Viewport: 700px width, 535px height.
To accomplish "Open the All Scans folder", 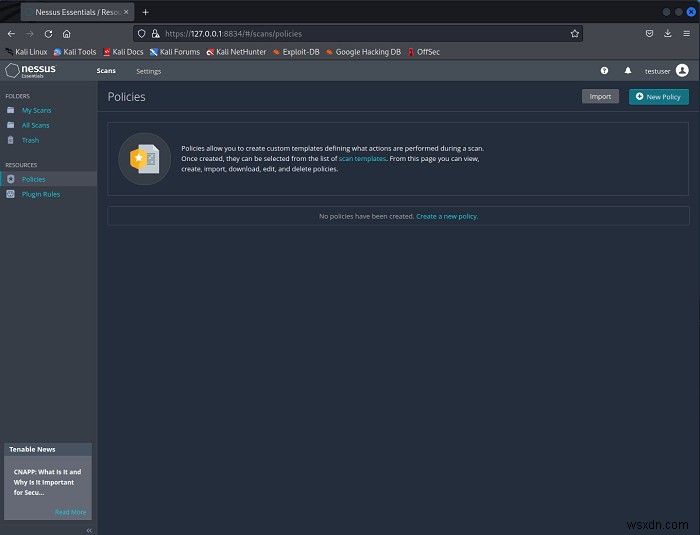I will 36,125.
